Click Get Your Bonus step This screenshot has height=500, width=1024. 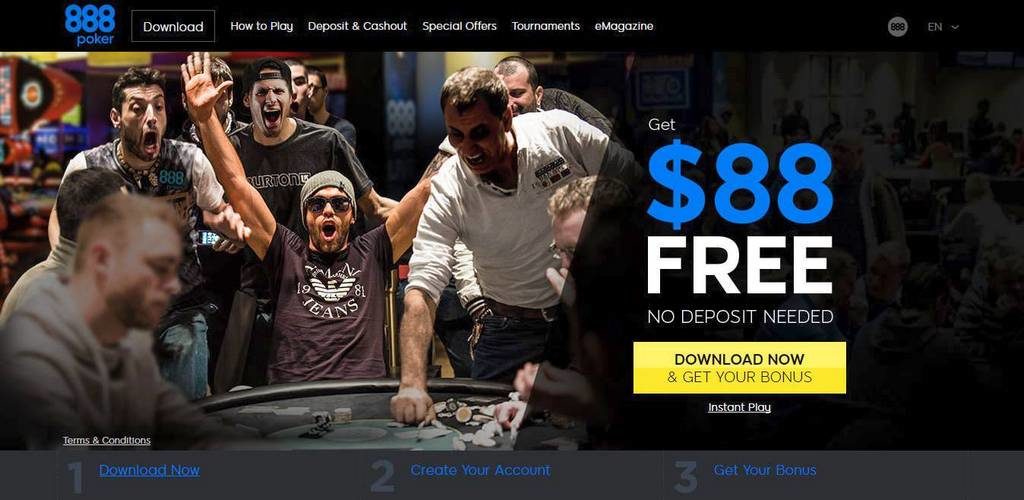[x=765, y=470]
